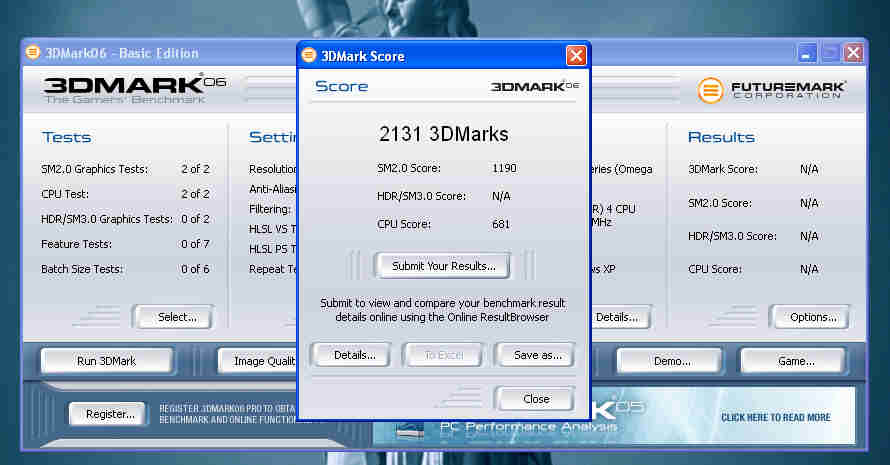Click the Score heading in dialog
Viewport: 890px width, 465px height.
point(341,86)
